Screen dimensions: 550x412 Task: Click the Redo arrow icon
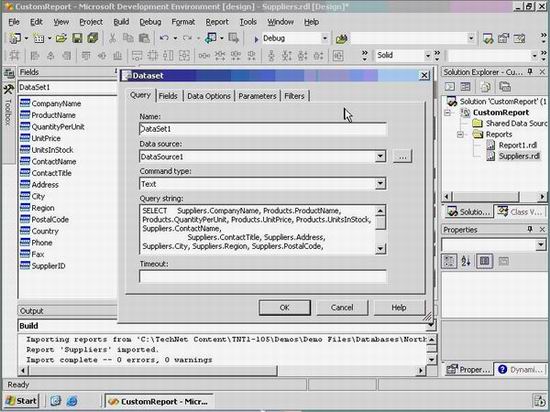point(187,38)
